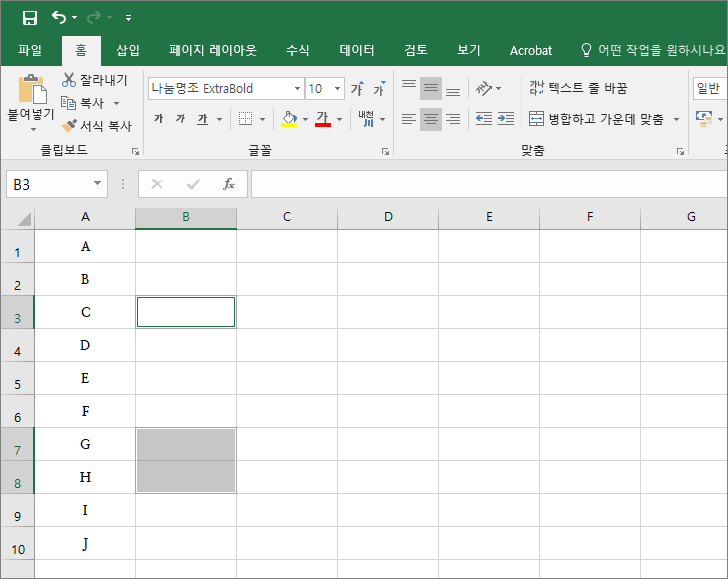728x579 pixels.
Task: Open the 맞춤 group dialog launcher
Action: pos(680,151)
